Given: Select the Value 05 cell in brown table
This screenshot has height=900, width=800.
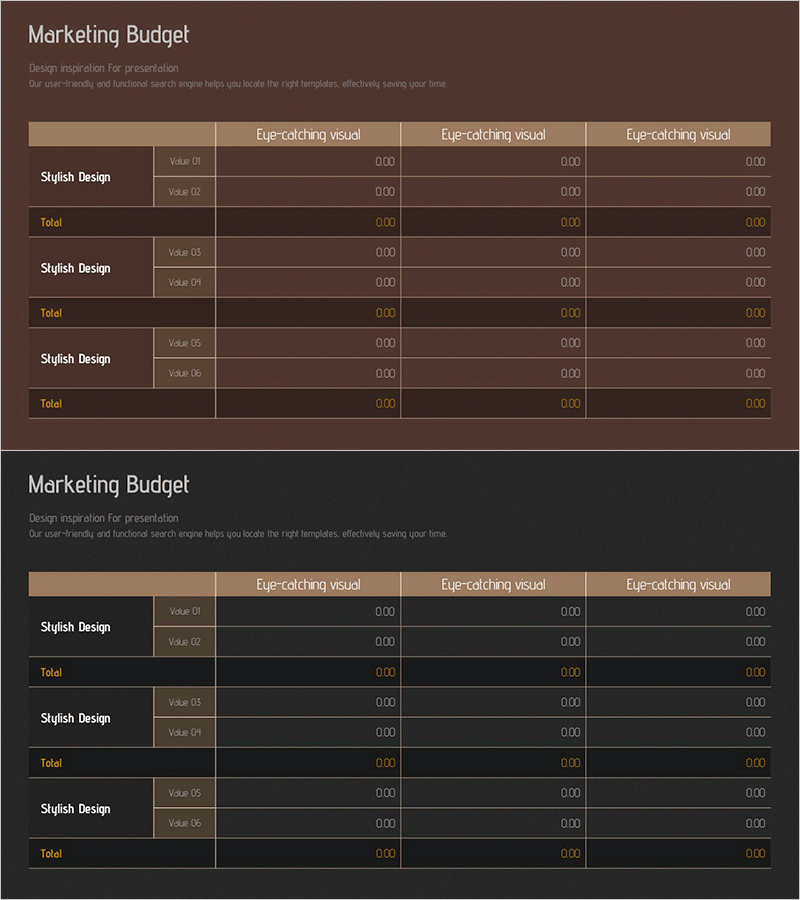Looking at the screenshot, I should [185, 343].
